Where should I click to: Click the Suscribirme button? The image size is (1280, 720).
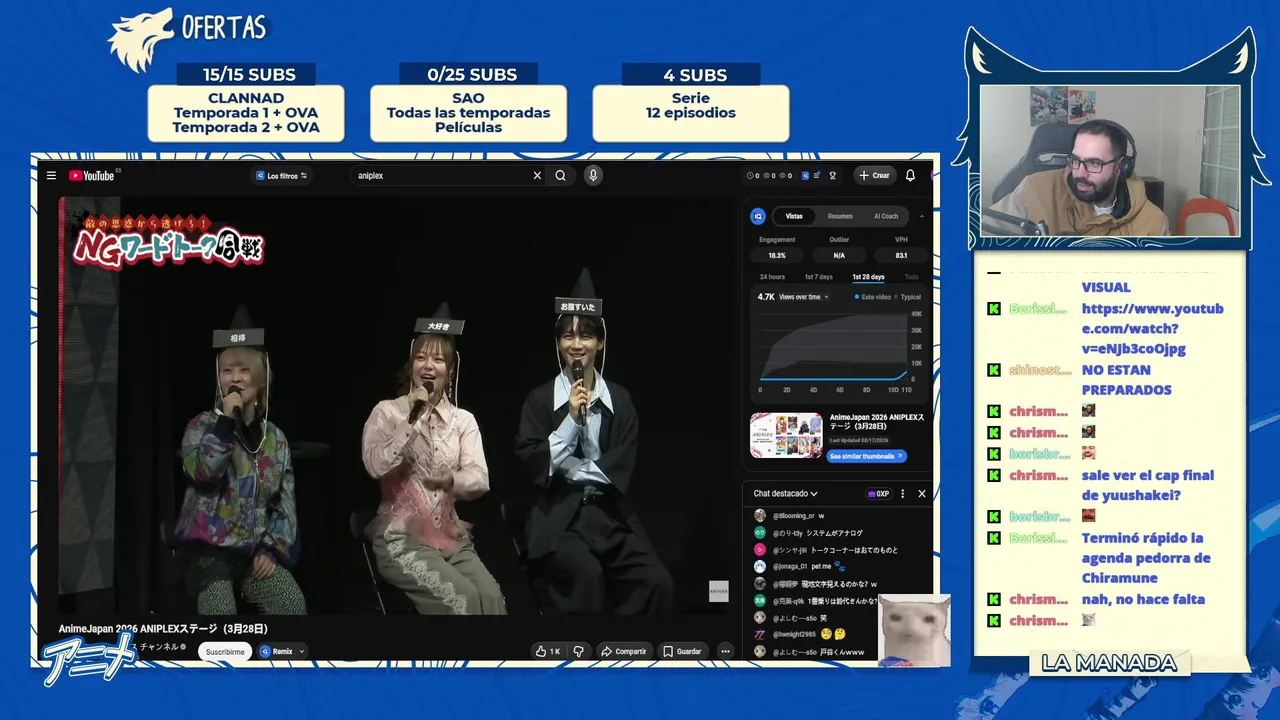point(225,651)
